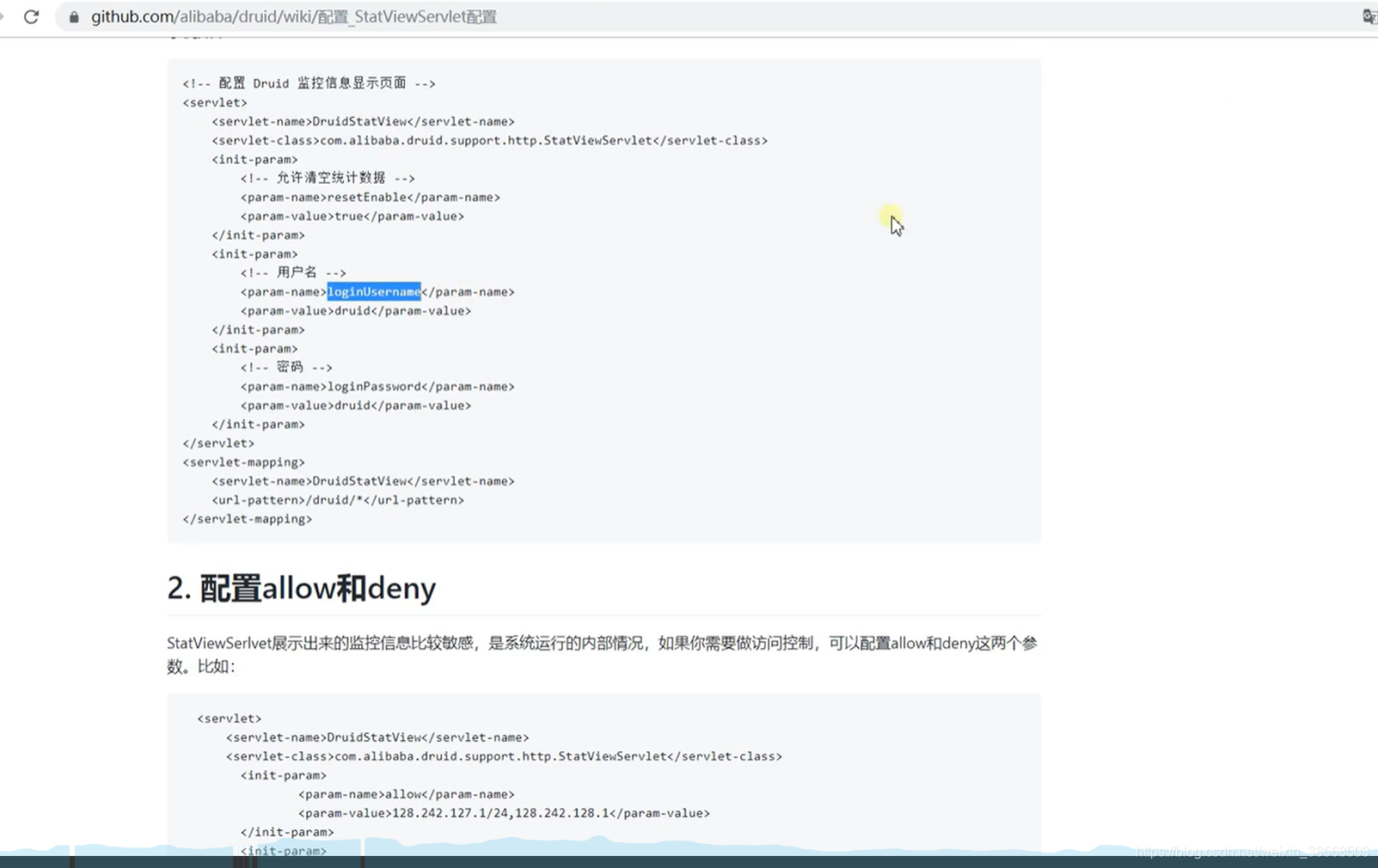The width and height of the screenshot is (1378, 868).
Task: Click the '2. 配置allow和deny' heading
Action: 302,588
